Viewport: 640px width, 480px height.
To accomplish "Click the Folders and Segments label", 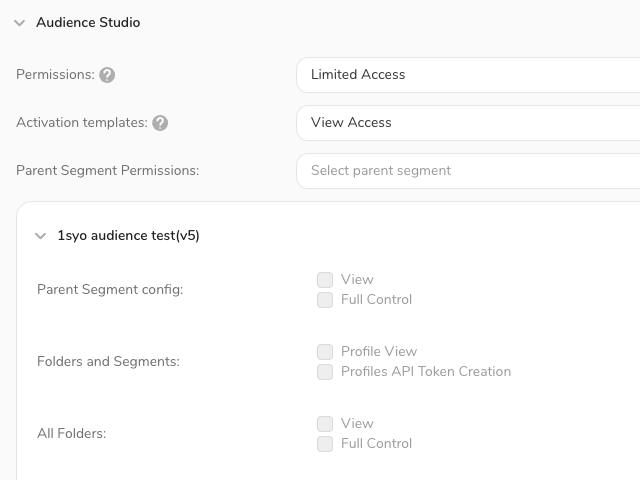I will 108,361.
